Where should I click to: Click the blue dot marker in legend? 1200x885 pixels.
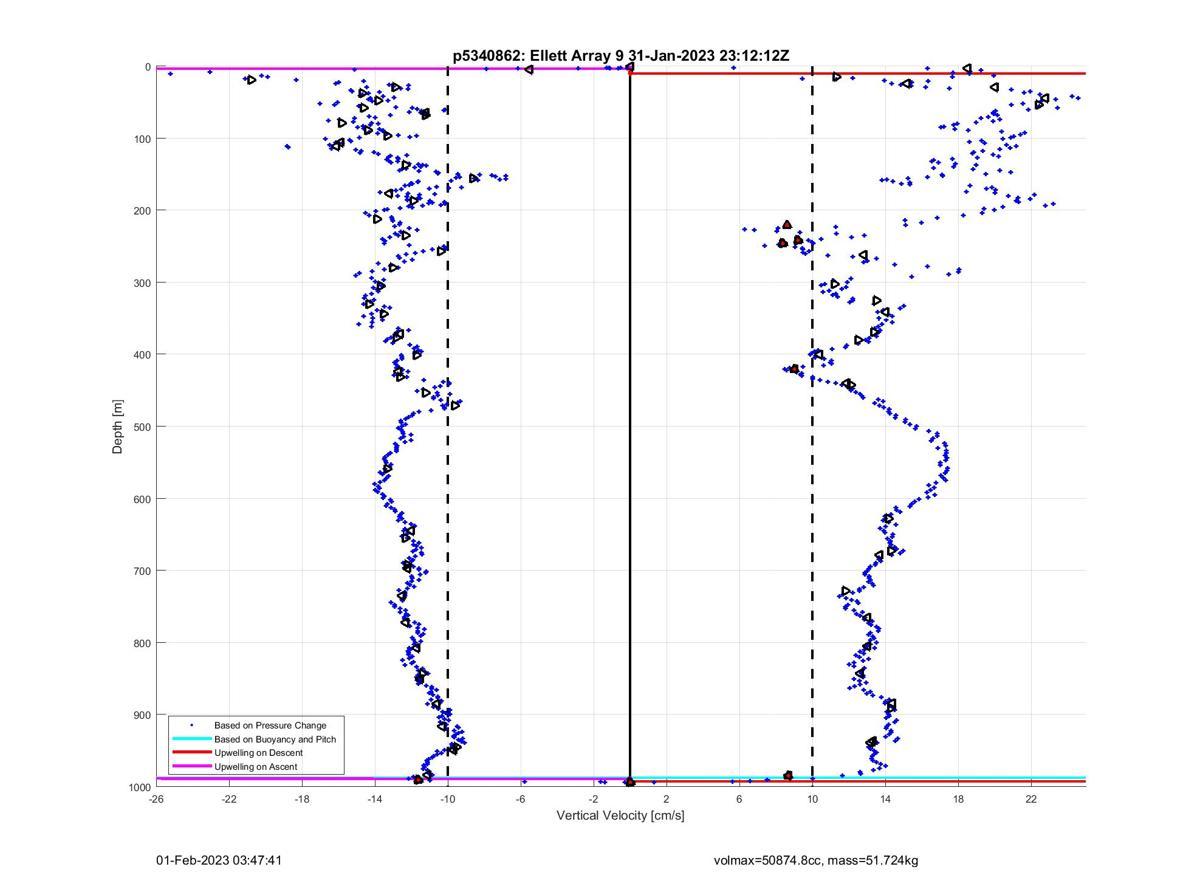[192, 725]
